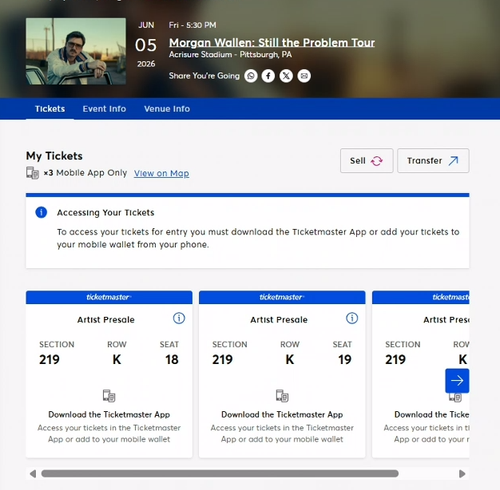Share event on Facebook icon
This screenshot has width=500, height=490.
[268, 76]
